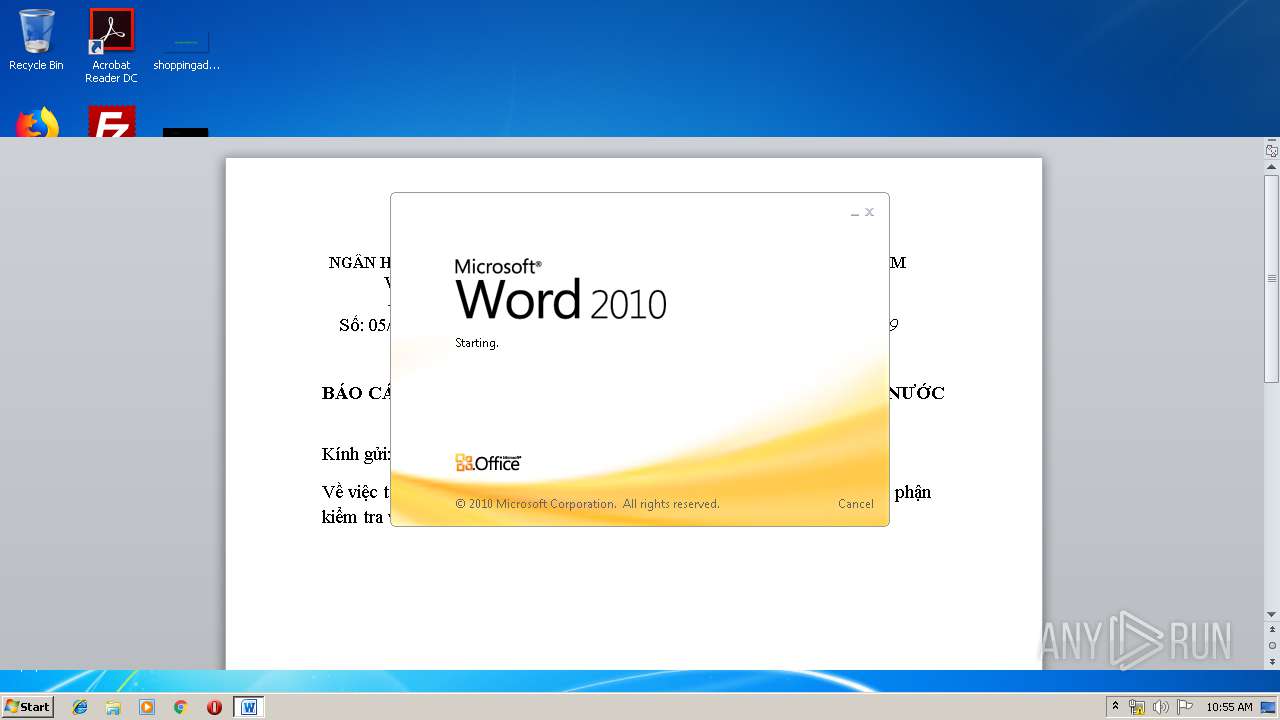The height and width of the screenshot is (720, 1280).
Task: Open Windows Explorer from taskbar
Action: coord(113,707)
